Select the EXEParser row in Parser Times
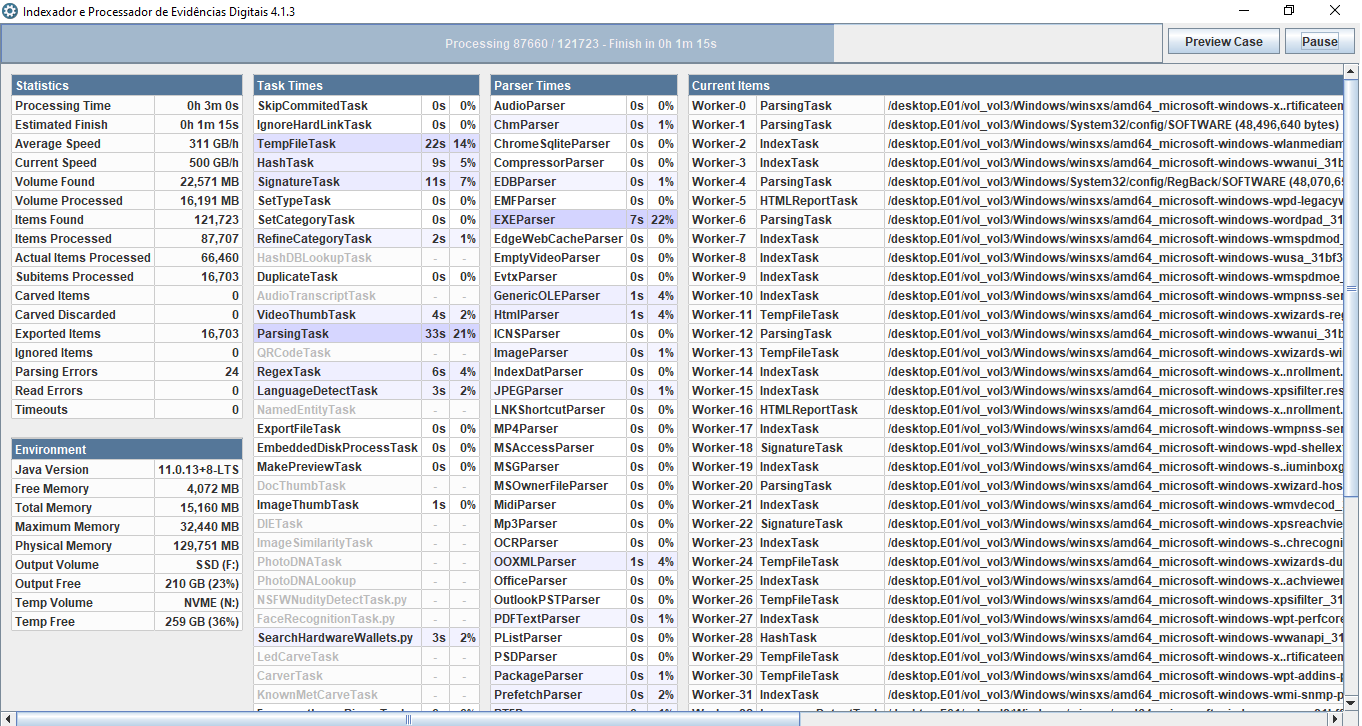1362x726 pixels. [x=560, y=219]
